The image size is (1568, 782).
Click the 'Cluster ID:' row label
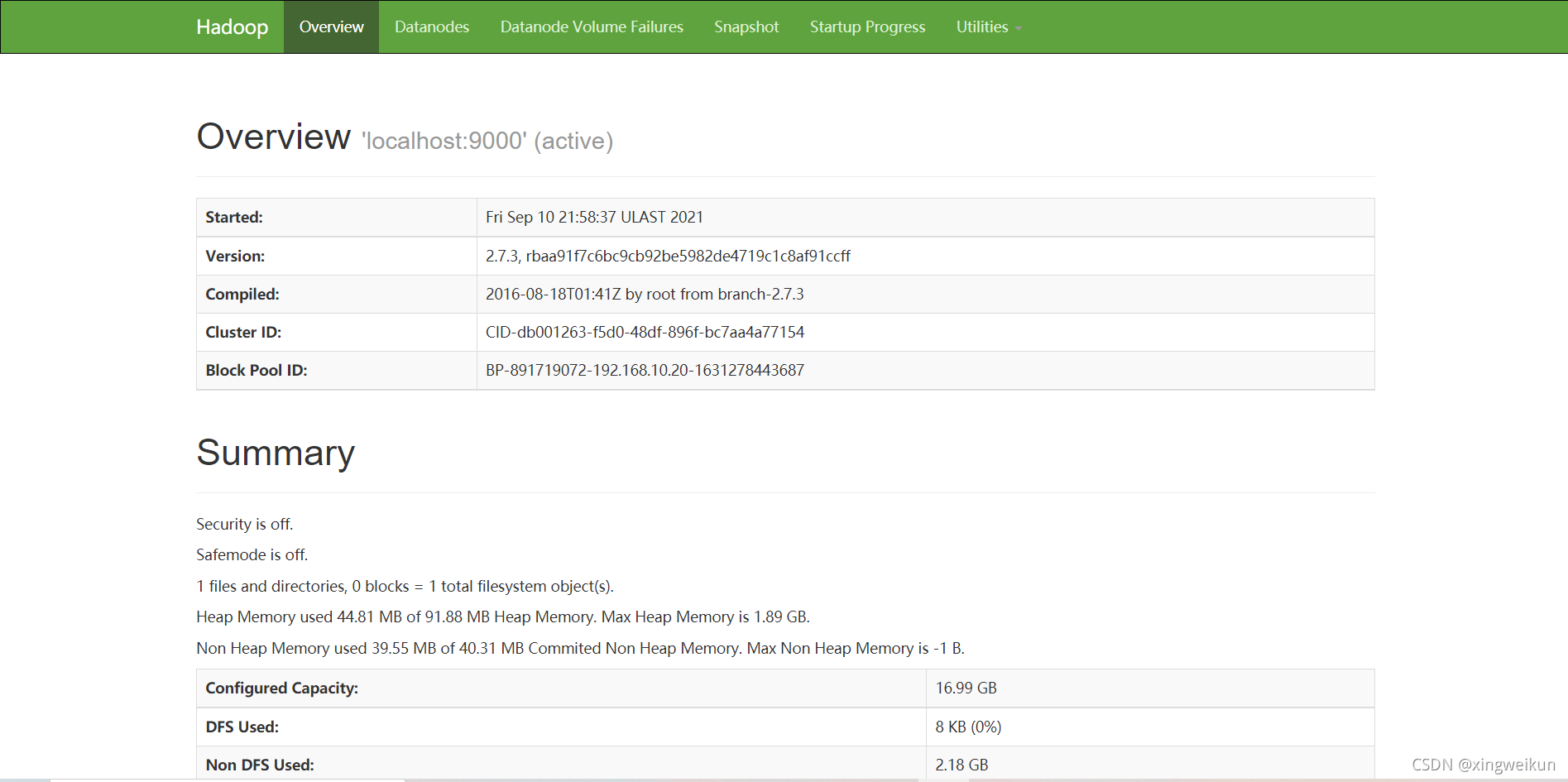coord(243,332)
